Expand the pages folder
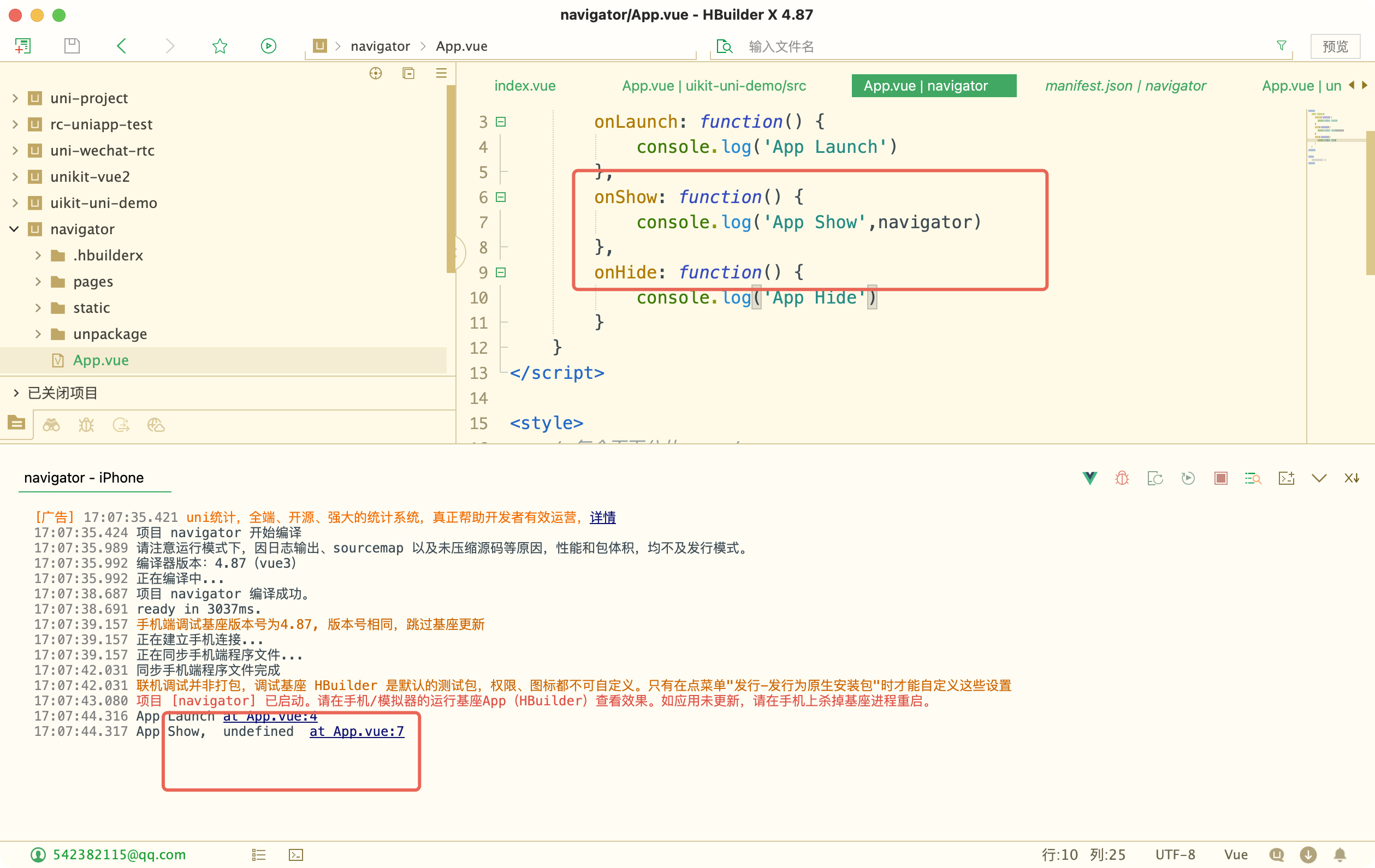The height and width of the screenshot is (868, 1375). pos(38,281)
